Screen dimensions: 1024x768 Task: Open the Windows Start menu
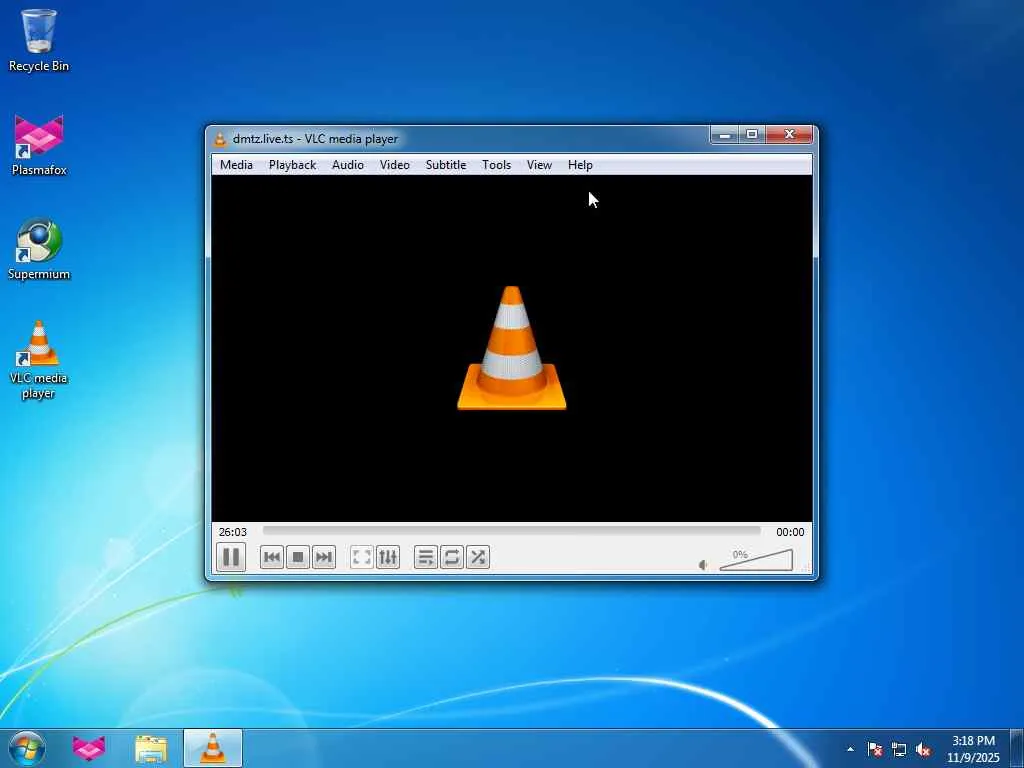(27, 748)
